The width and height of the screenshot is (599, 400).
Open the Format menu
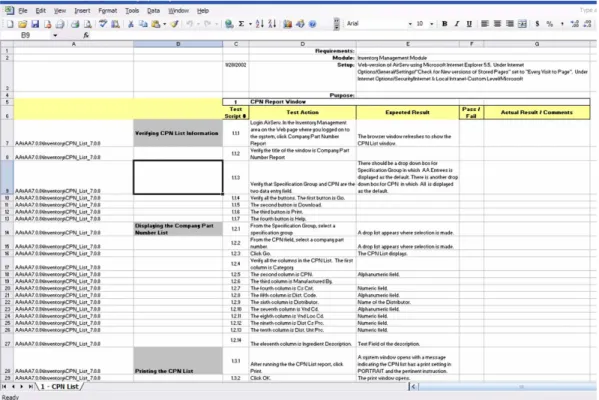(x=107, y=11)
